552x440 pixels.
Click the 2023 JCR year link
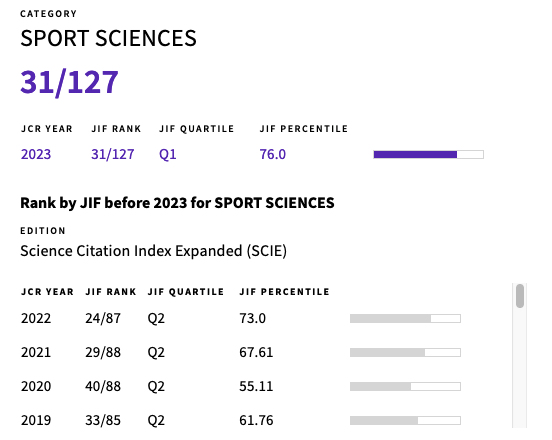point(36,154)
